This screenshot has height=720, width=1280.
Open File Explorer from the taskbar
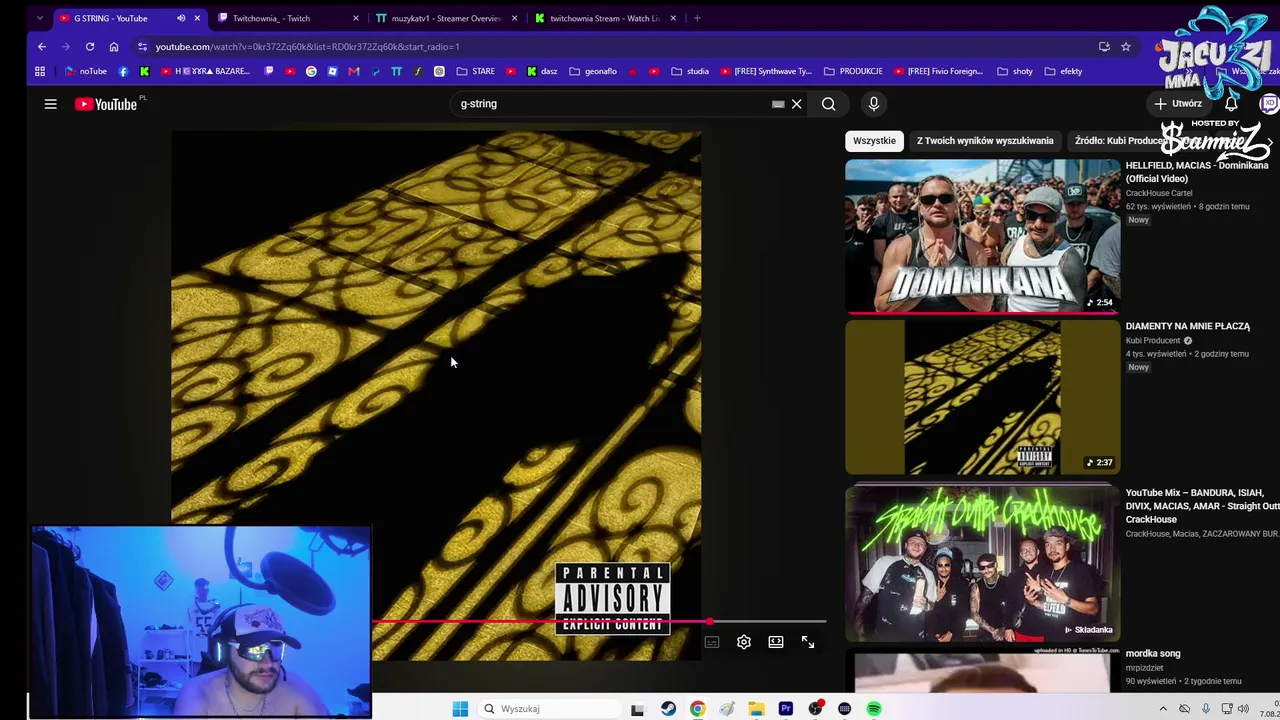click(756, 709)
